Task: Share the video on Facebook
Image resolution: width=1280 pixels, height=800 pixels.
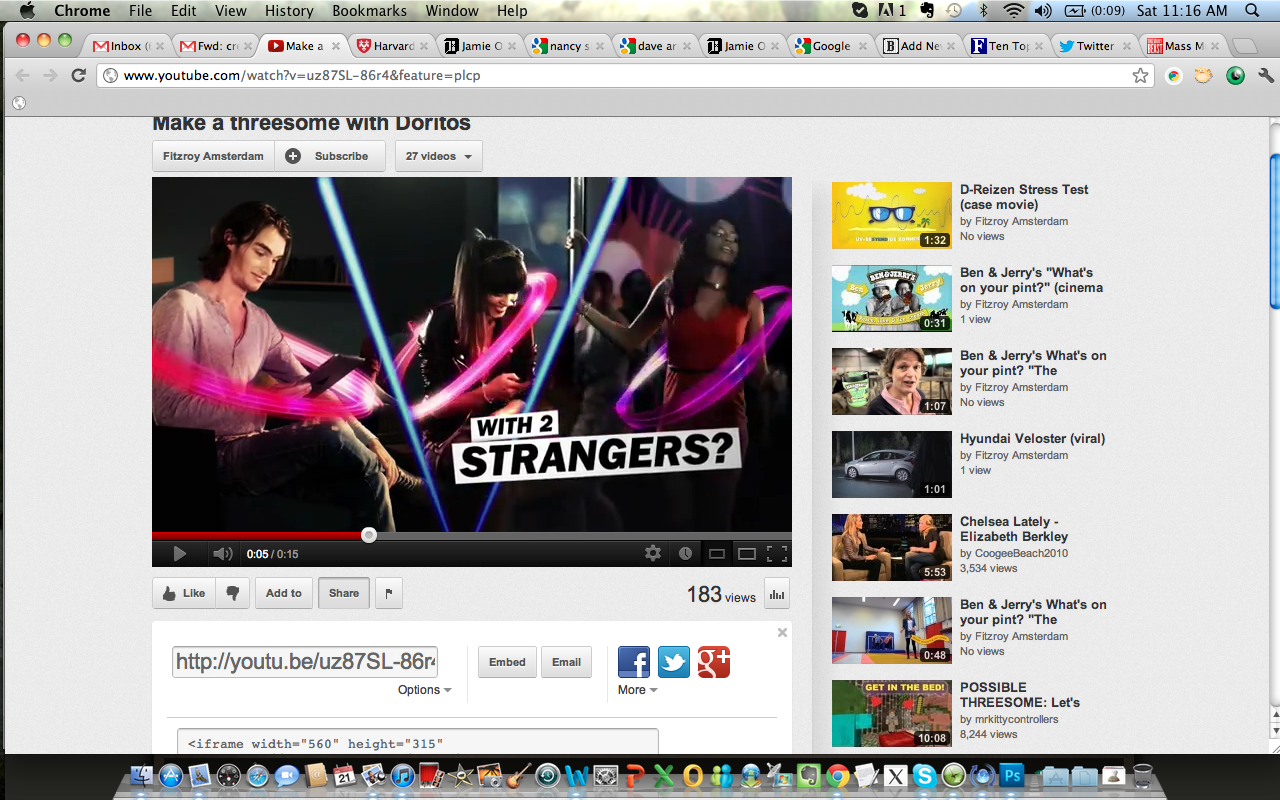Action: (x=634, y=662)
